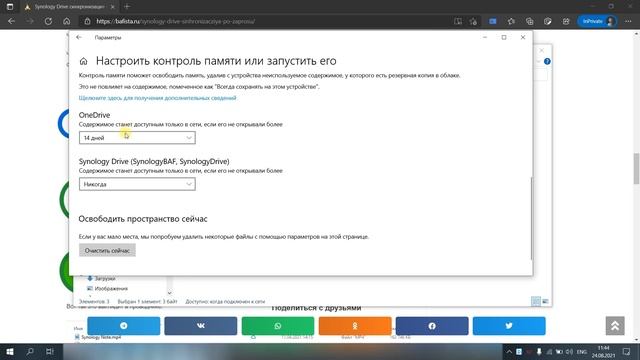Viewport: 640px width, 360px height.
Task: Select the Synology Drive browser tab
Action: click(x=69, y=7)
